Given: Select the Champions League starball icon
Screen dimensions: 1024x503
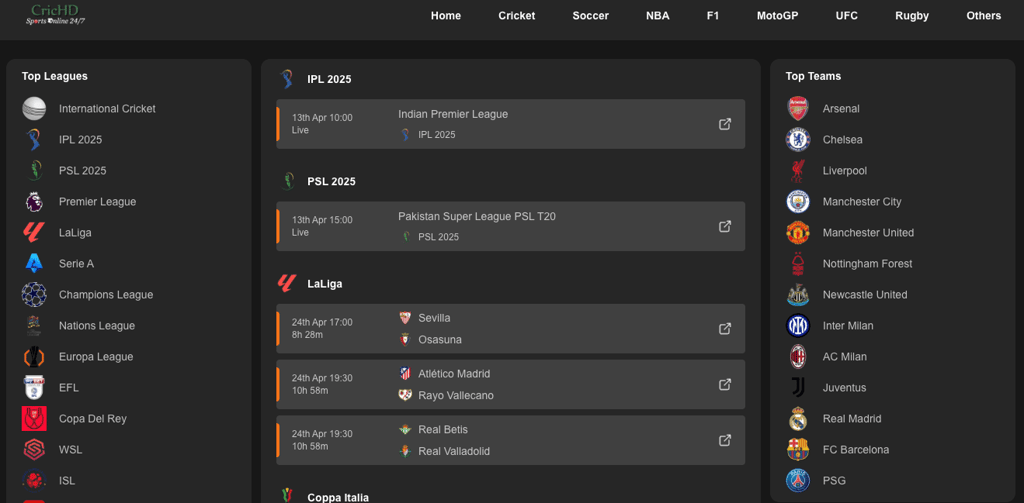Looking at the screenshot, I should click(x=34, y=295).
